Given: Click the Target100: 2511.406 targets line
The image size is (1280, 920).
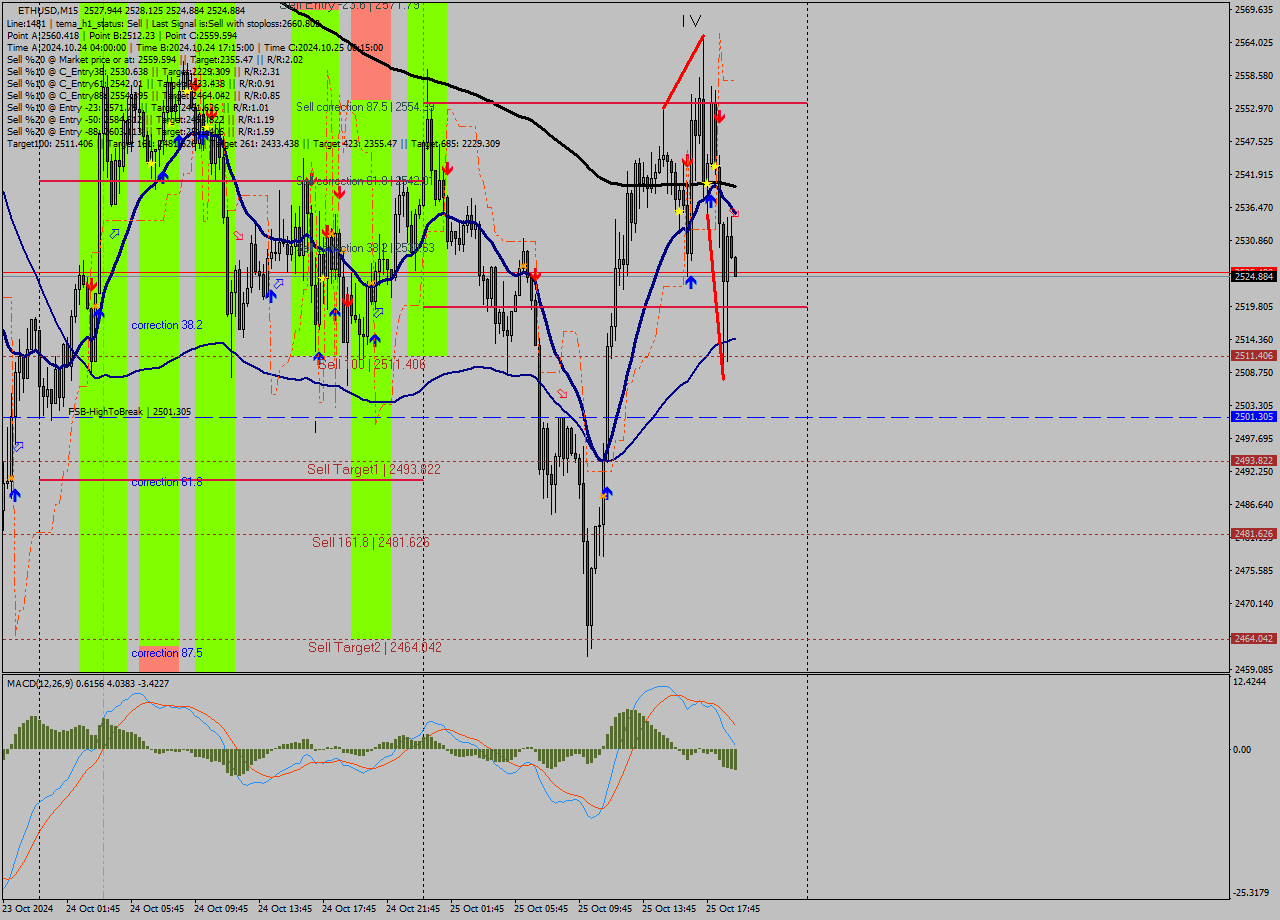Looking at the screenshot, I should tap(253, 143).
